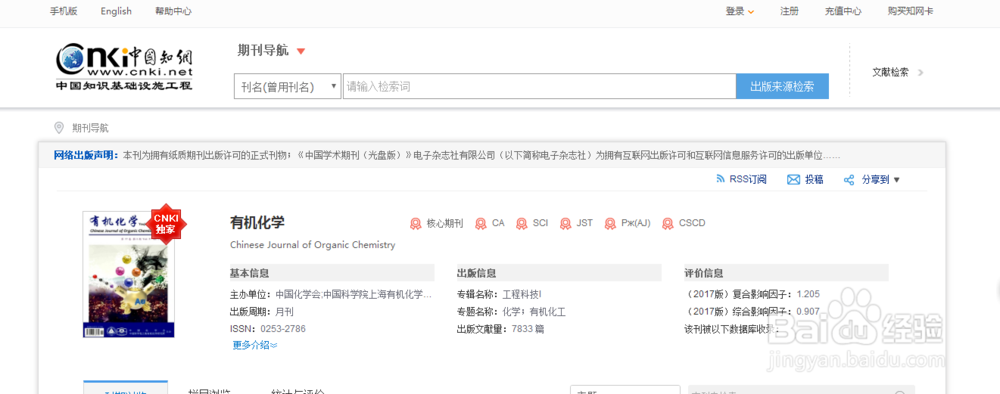Open the 充值中心 link
The image size is (1000, 394).
(843, 11)
